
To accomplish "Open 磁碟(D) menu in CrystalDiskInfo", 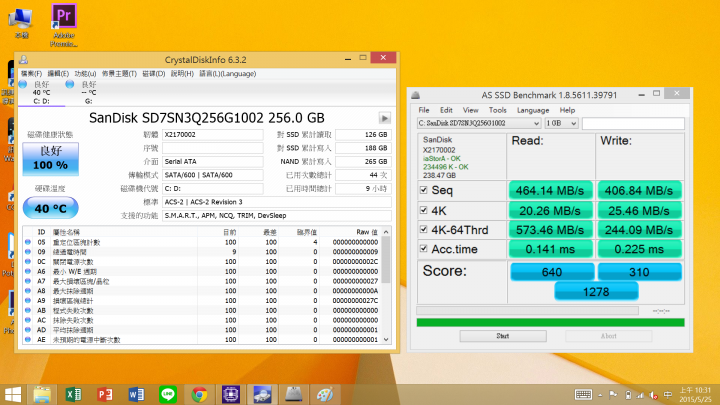I will point(154,73).
